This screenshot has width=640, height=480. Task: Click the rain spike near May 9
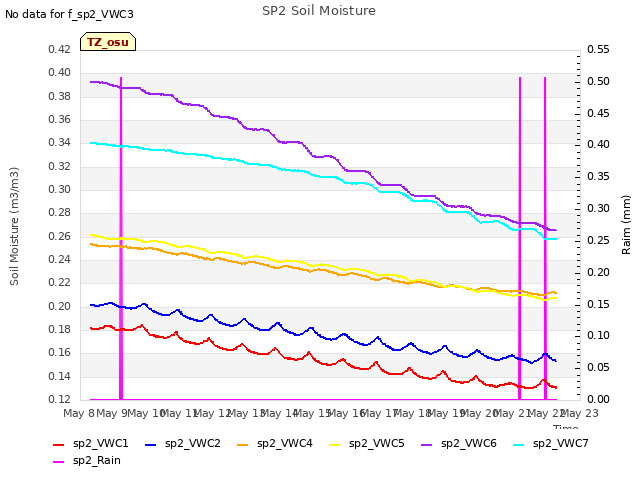121,238
